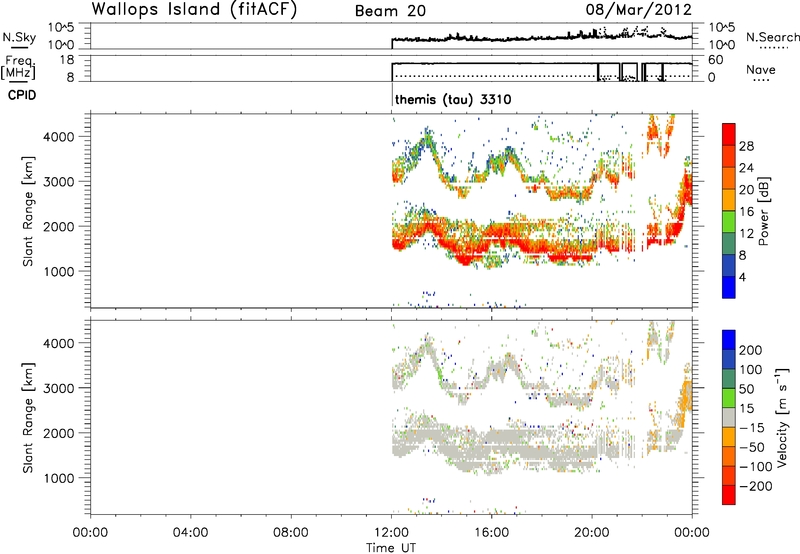The width and height of the screenshot is (800, 554).
Task: Pick the red-orange 24–28 dB power swatch
Action: click(729, 156)
